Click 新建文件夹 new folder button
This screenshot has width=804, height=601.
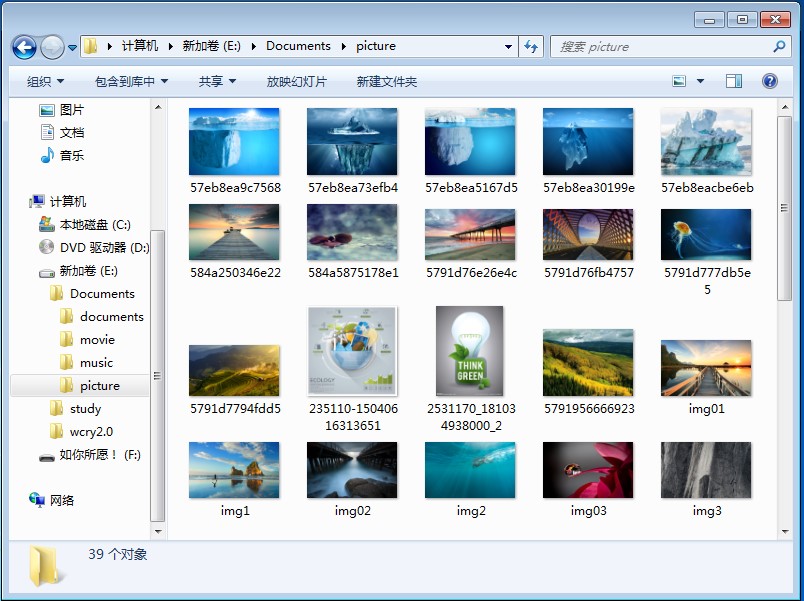pyautogui.click(x=386, y=81)
